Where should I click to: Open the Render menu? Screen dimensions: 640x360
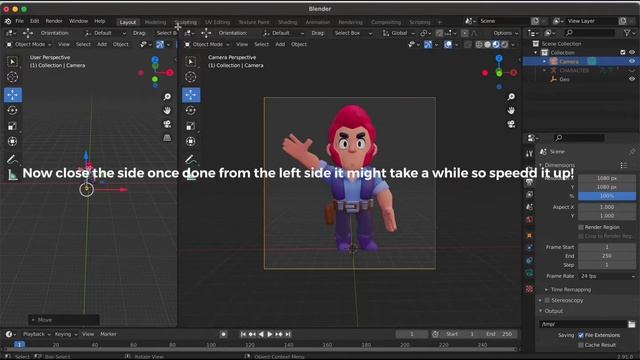54,21
